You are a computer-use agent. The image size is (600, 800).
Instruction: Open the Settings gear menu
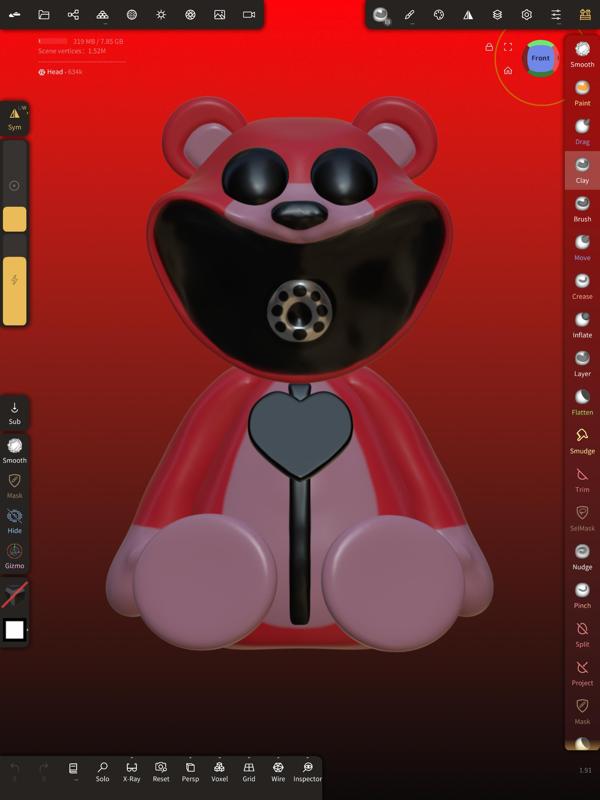(527, 14)
